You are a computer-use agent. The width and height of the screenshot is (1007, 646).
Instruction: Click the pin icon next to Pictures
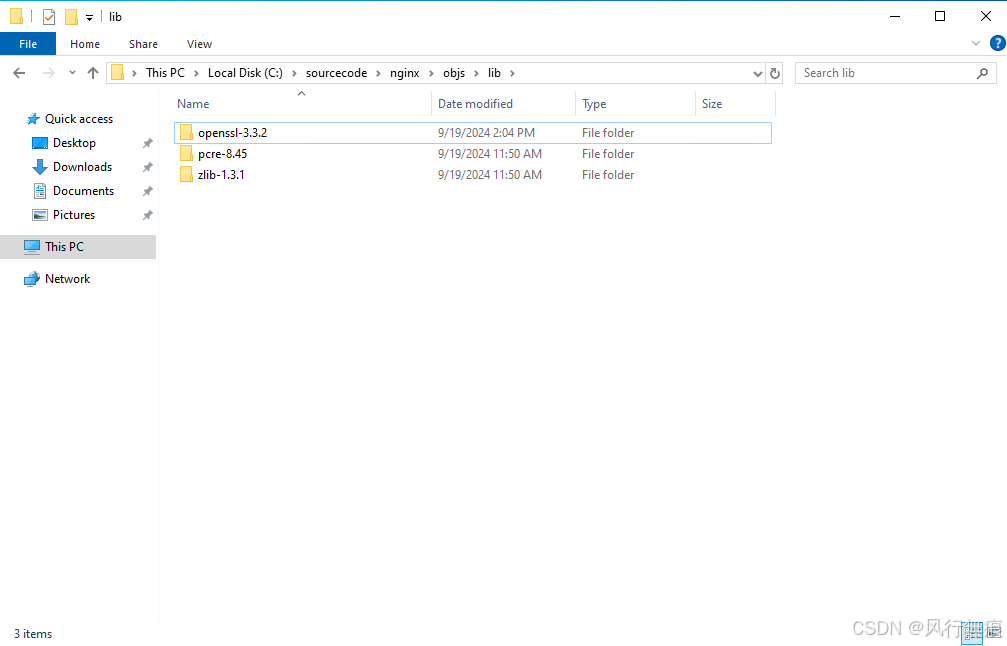148,215
